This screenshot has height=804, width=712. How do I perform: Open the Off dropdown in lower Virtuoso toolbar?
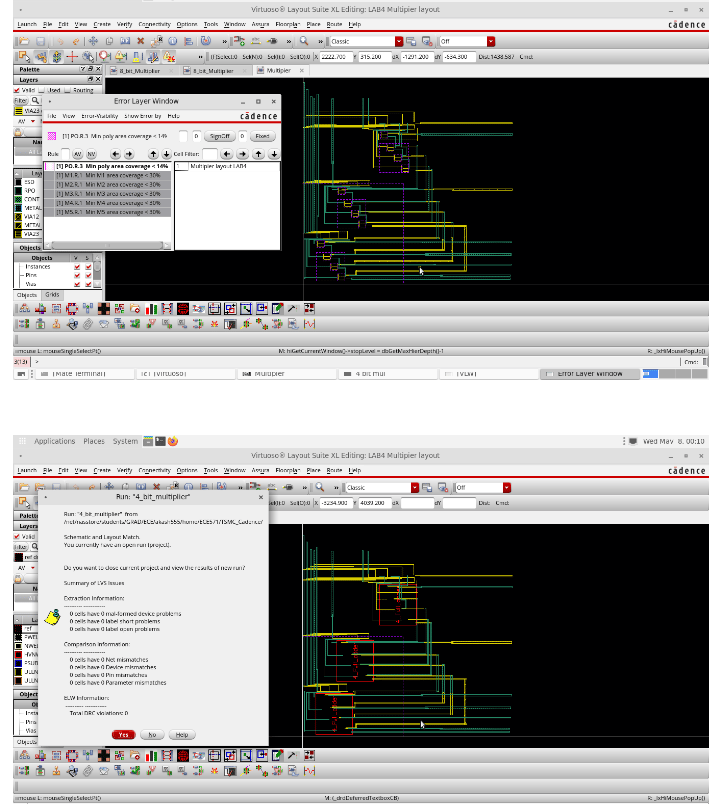tap(506, 487)
